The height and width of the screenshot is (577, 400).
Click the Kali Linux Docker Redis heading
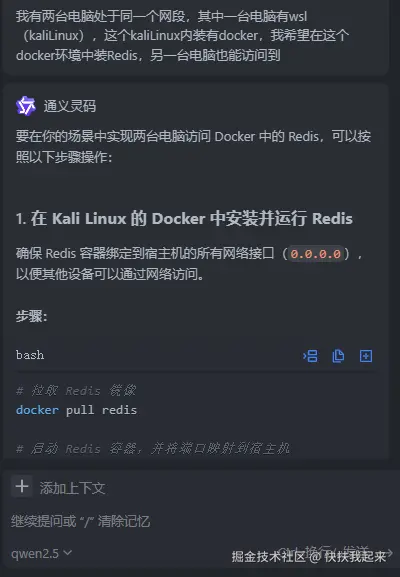pos(184,219)
